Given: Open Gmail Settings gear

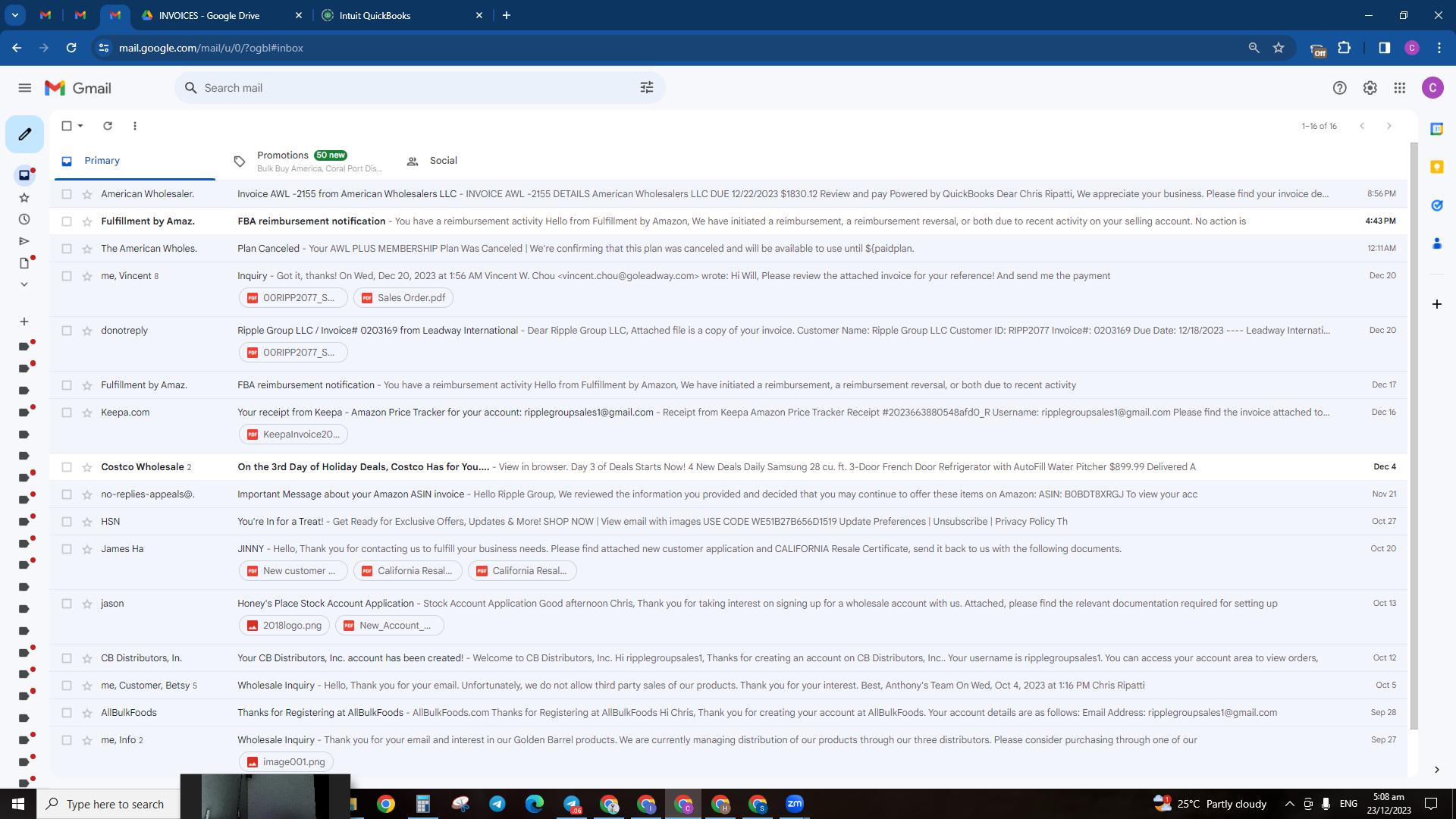Looking at the screenshot, I should (1370, 88).
